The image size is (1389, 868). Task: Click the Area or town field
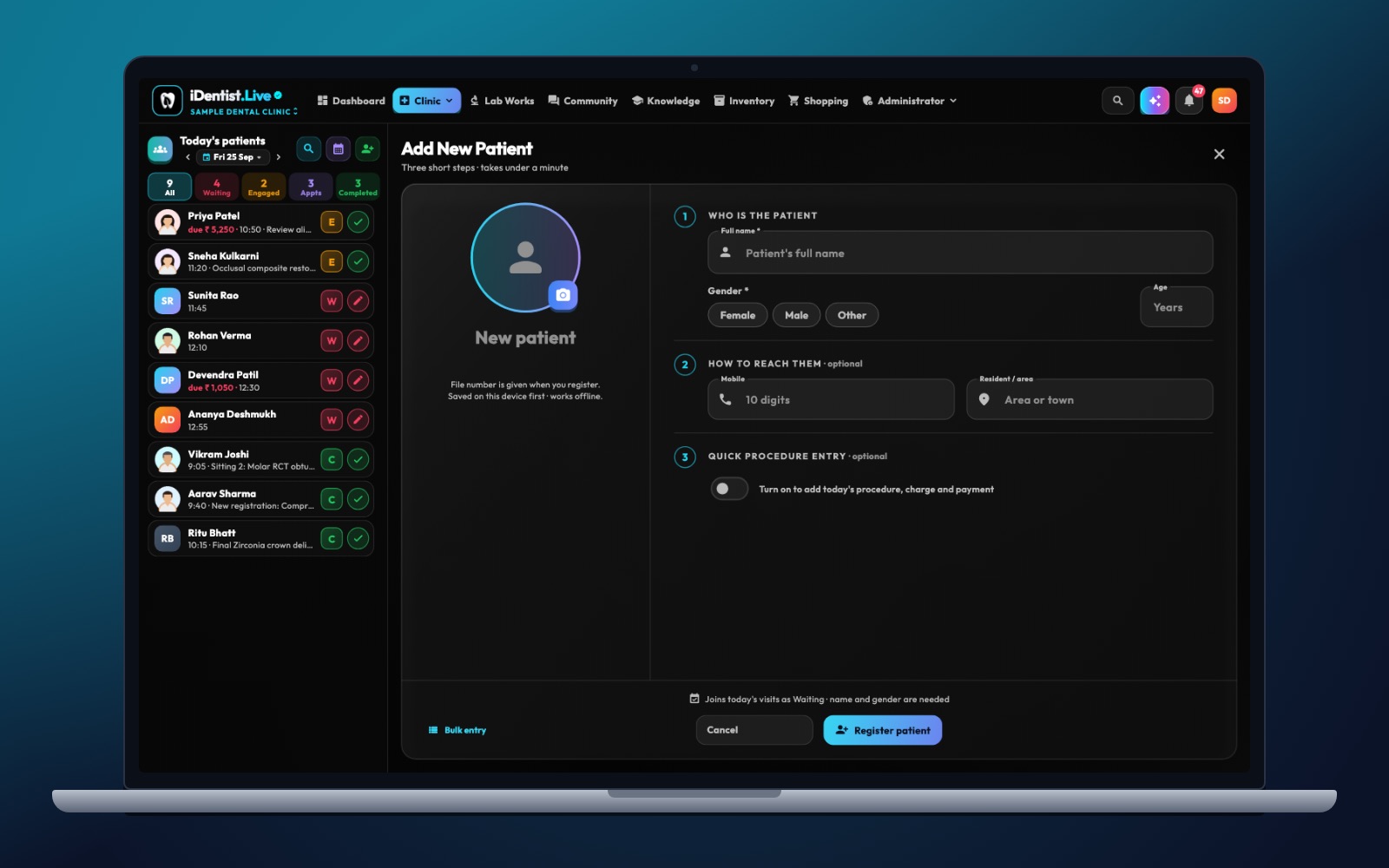(x=1089, y=399)
